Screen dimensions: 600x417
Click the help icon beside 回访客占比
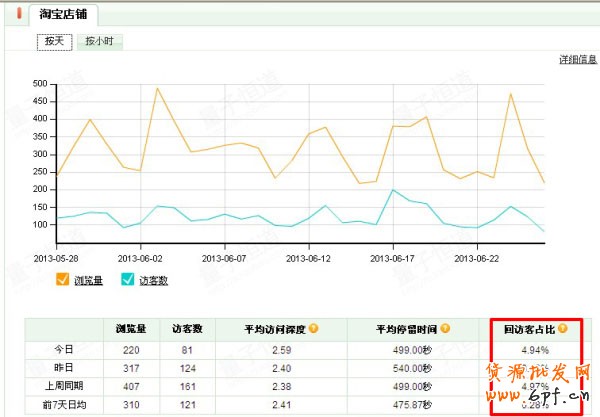[x=563, y=328]
